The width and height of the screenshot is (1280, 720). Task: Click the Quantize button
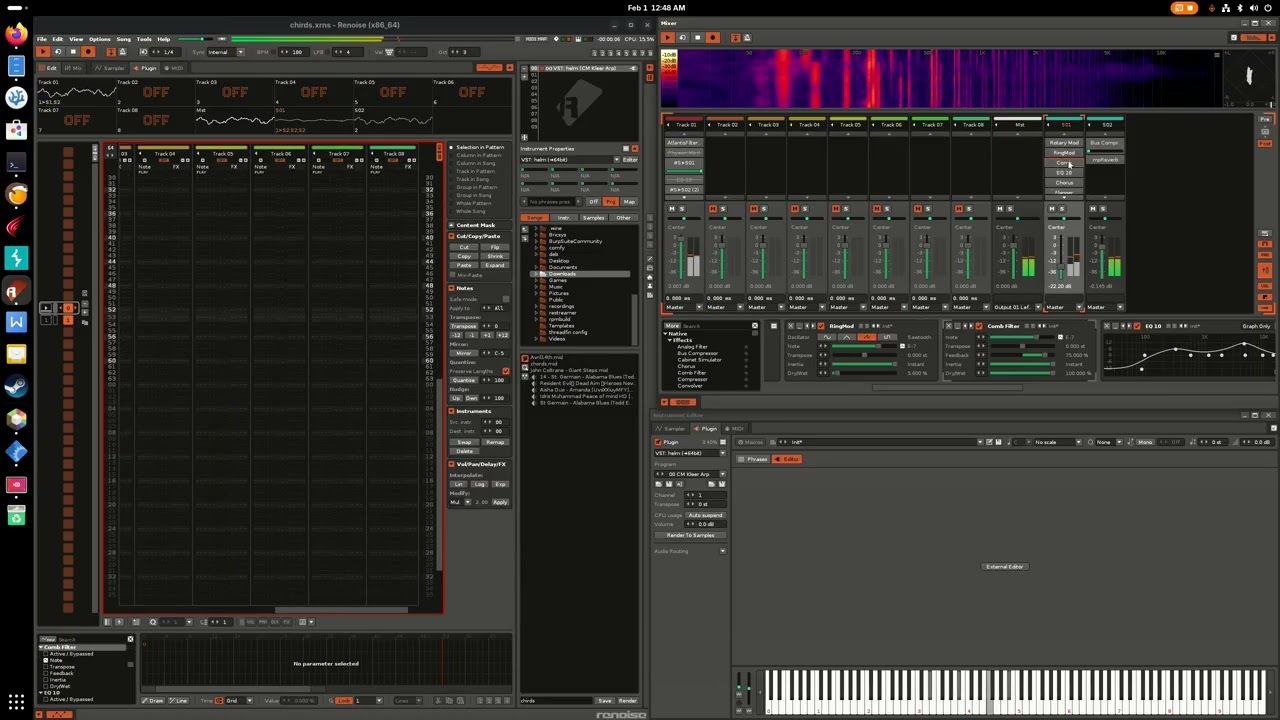[x=464, y=380]
